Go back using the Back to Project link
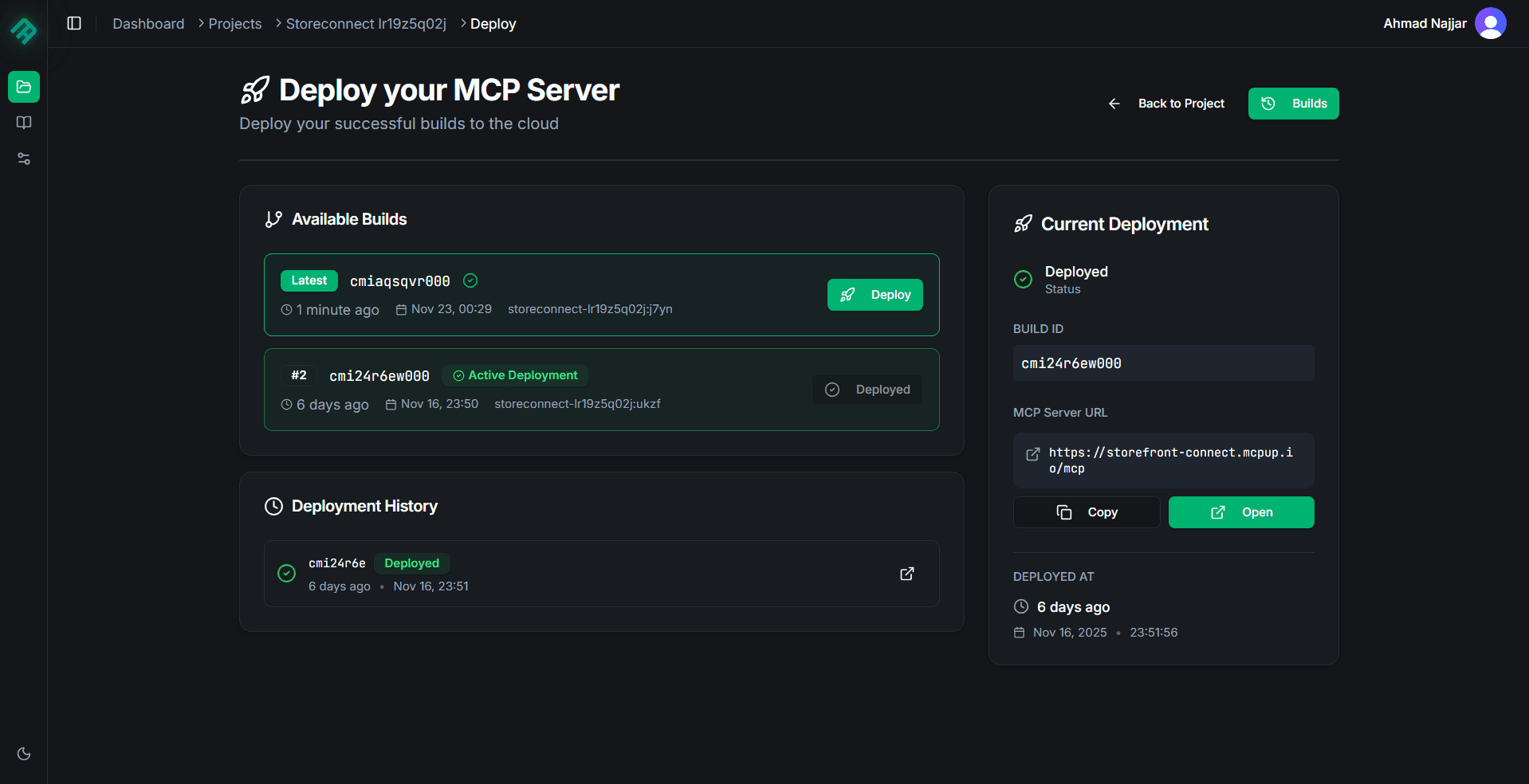 (x=1181, y=104)
